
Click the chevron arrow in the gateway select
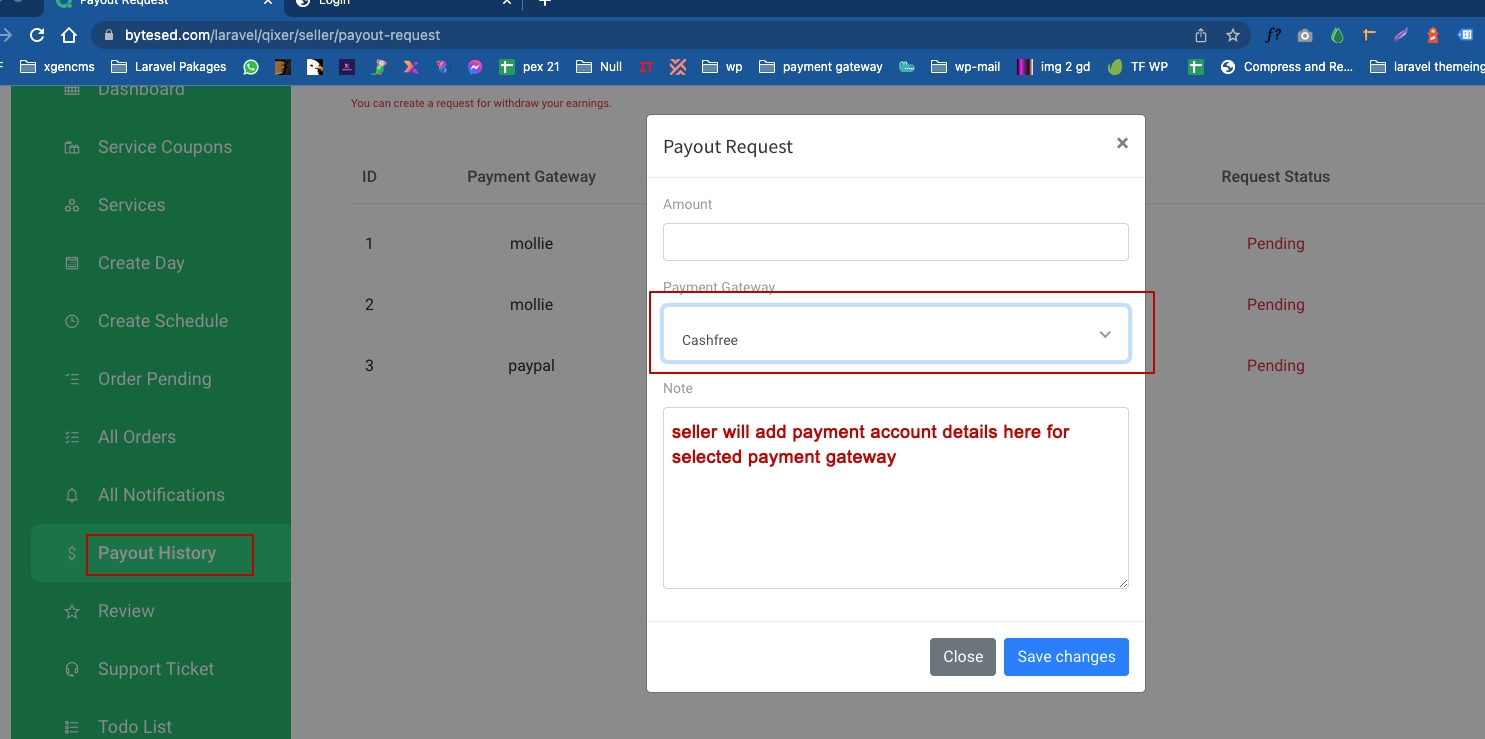pyautogui.click(x=1104, y=335)
